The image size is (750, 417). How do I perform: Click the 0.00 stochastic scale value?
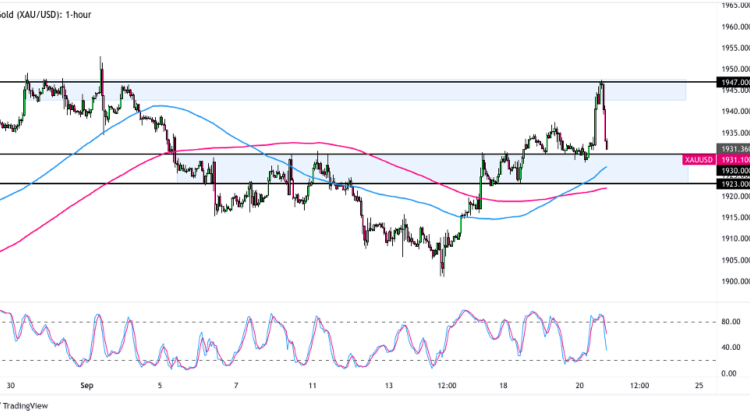(728, 373)
